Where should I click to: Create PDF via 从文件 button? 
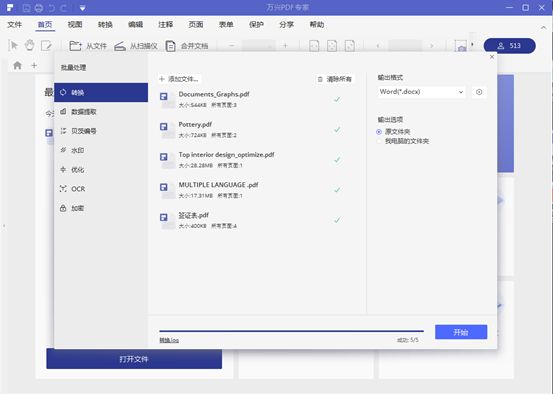pyautogui.click(x=88, y=46)
